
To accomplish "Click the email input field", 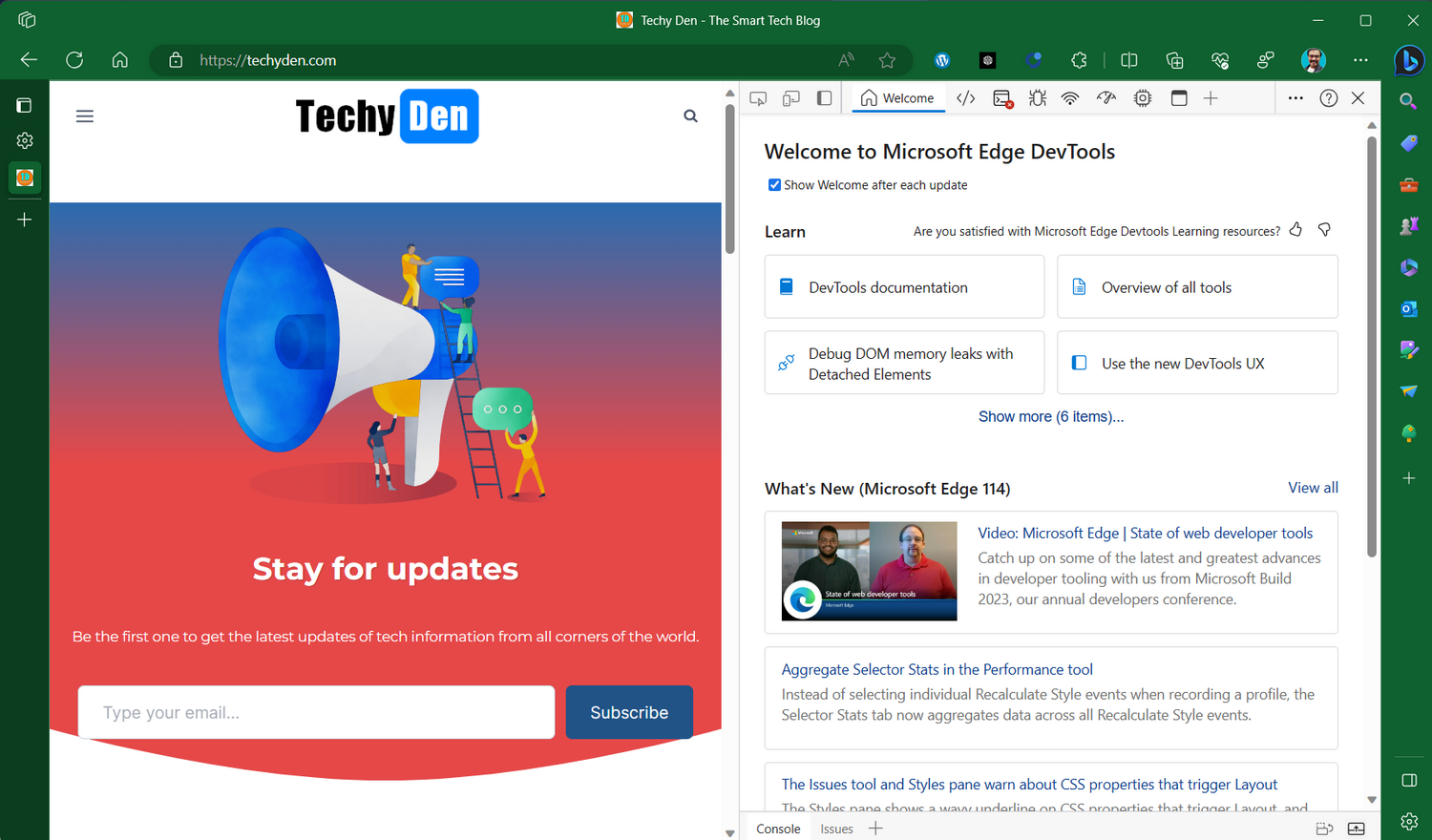I will click(316, 712).
